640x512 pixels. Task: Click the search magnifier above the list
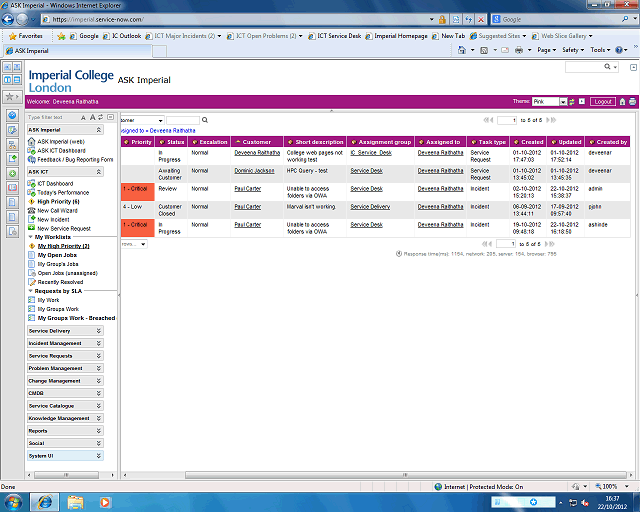[205, 120]
